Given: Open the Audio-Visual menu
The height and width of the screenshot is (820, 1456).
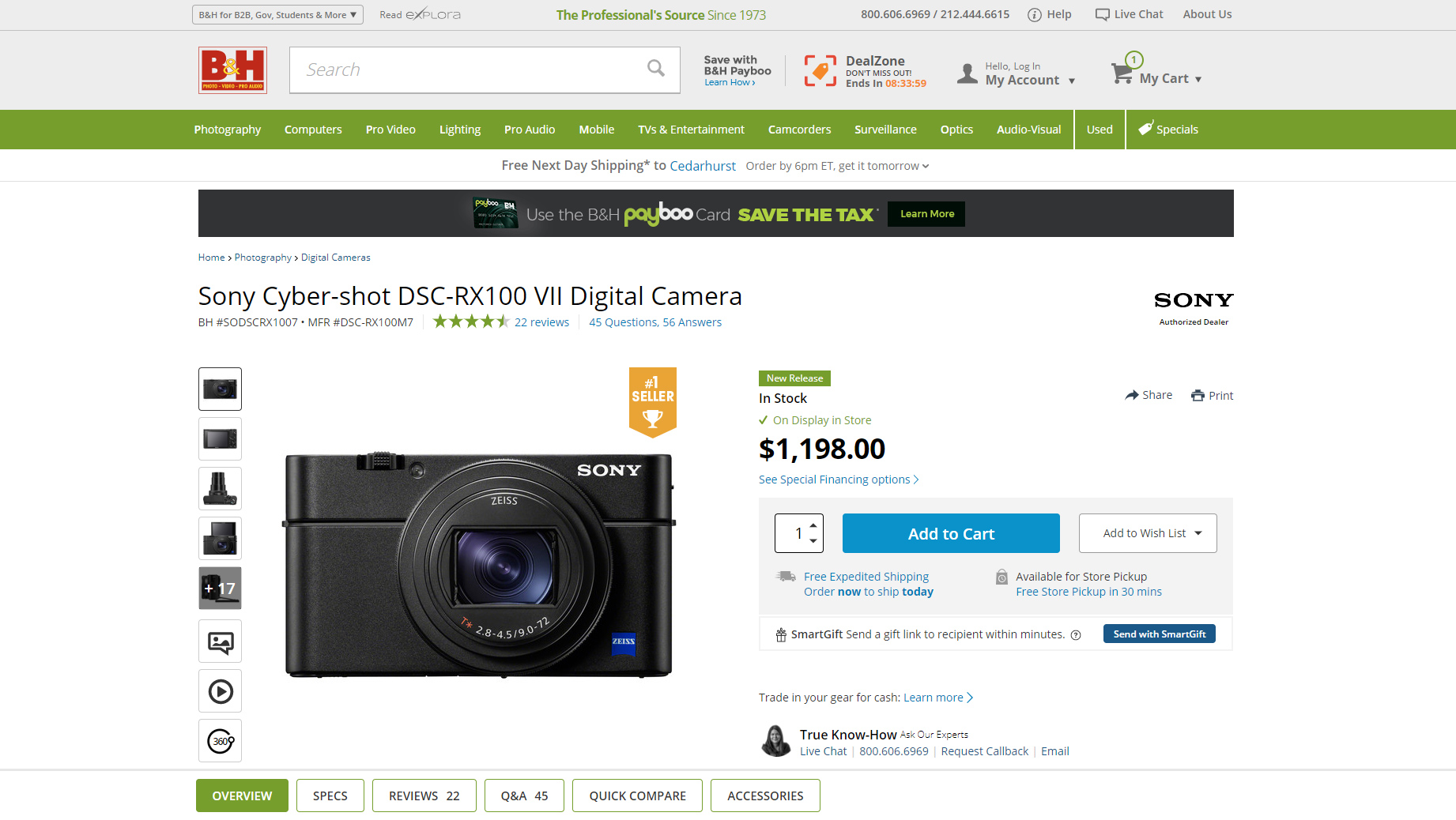Looking at the screenshot, I should pyautogui.click(x=1029, y=130).
